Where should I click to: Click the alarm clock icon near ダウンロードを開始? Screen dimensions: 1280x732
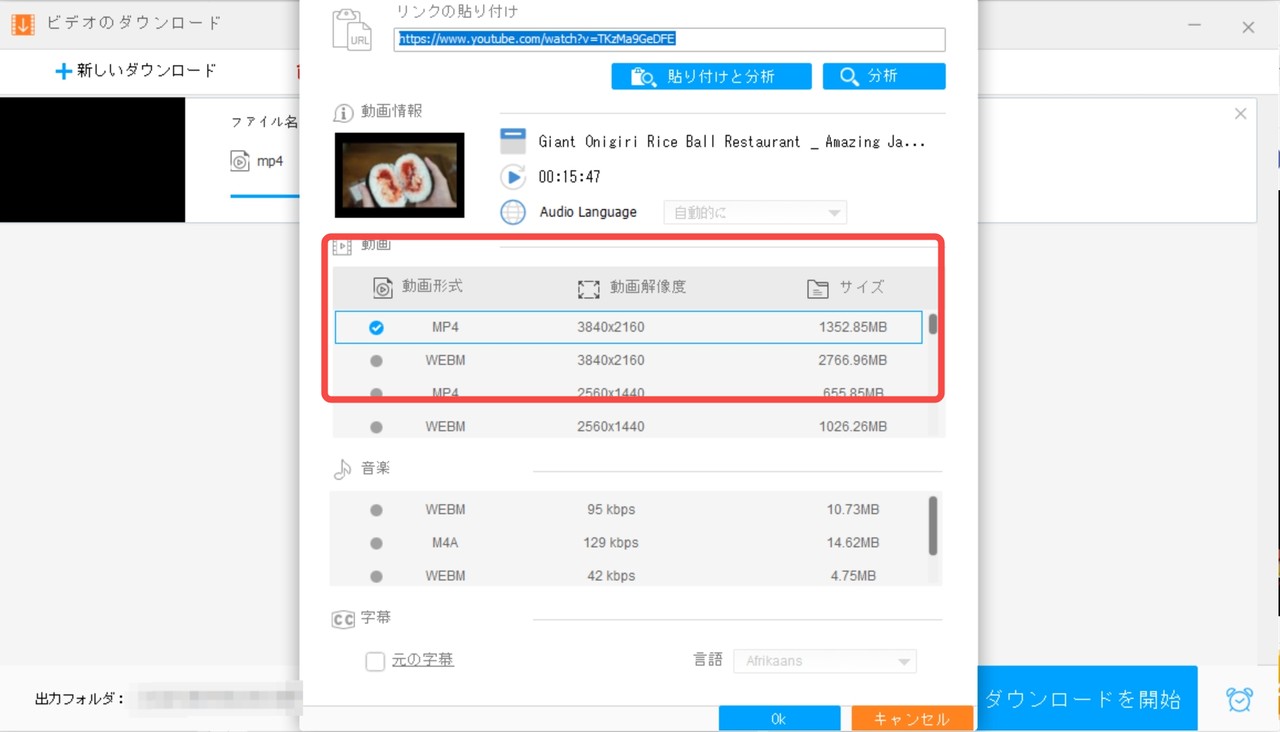pos(1239,700)
